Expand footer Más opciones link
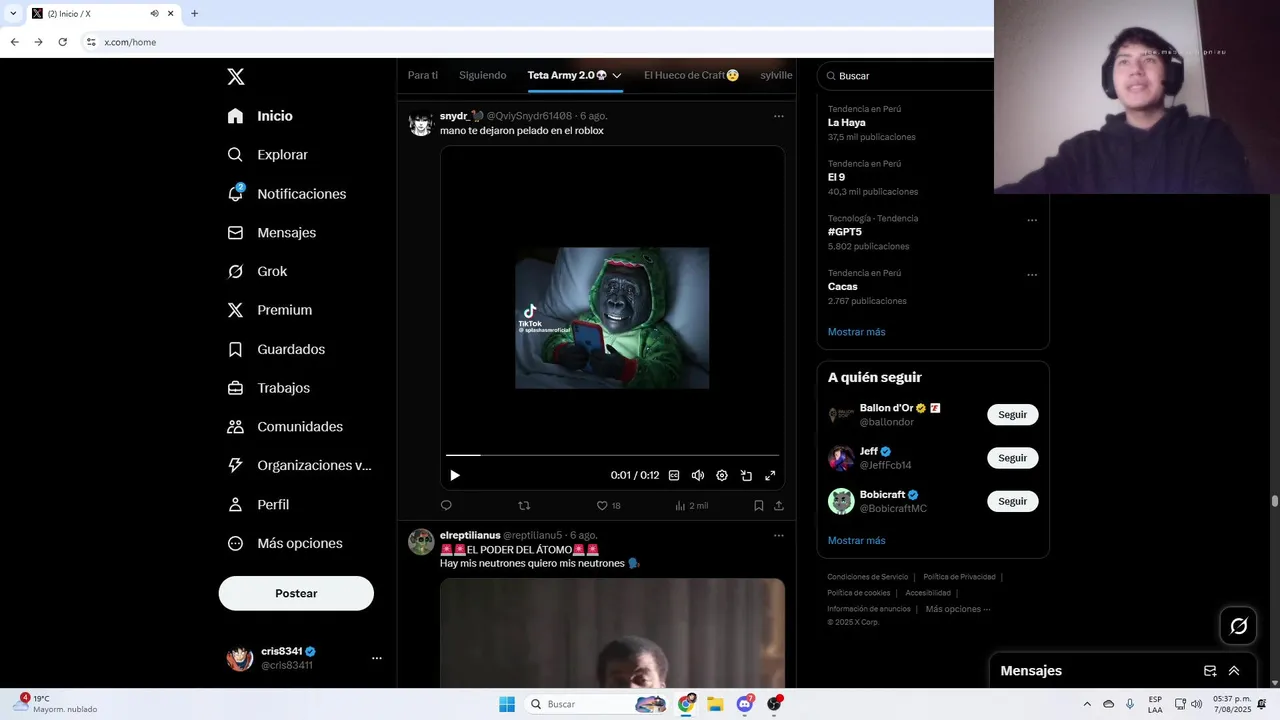 [x=958, y=609]
